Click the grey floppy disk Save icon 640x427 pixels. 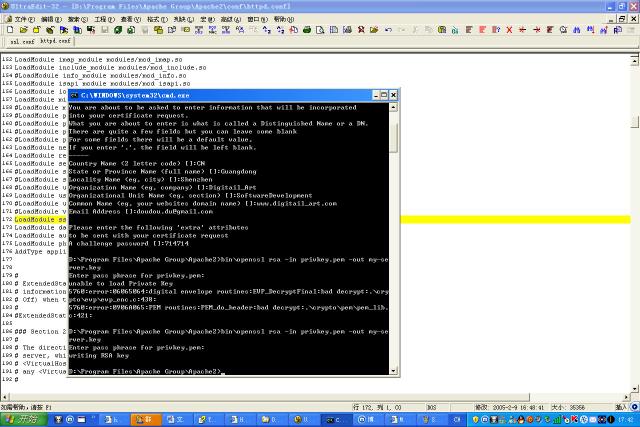pos(104,30)
